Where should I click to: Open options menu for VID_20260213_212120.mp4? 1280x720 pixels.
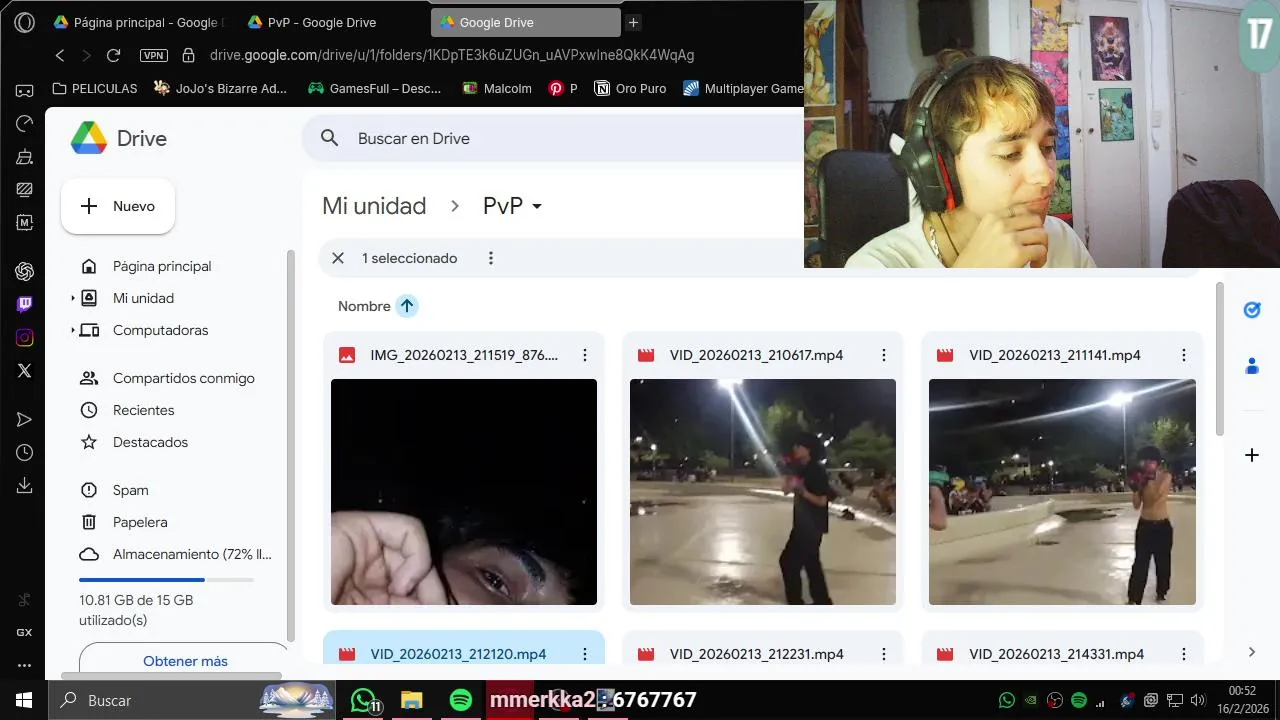pos(585,654)
